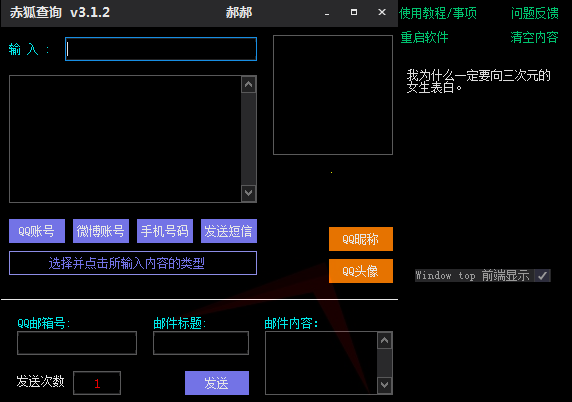Click 重启软件 to restart the app
This screenshot has width=572, height=402.
(424, 37)
